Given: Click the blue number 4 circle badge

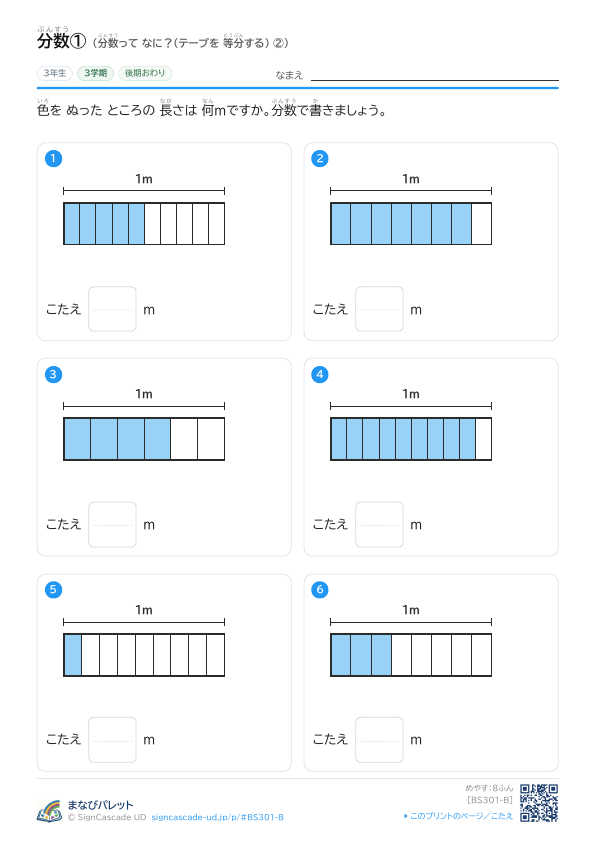Looking at the screenshot, I should (x=320, y=374).
